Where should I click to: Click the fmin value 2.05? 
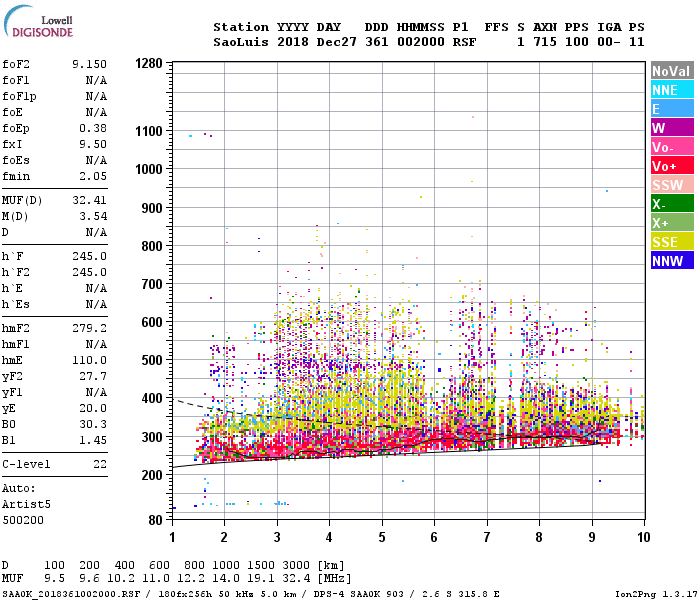(x=93, y=176)
